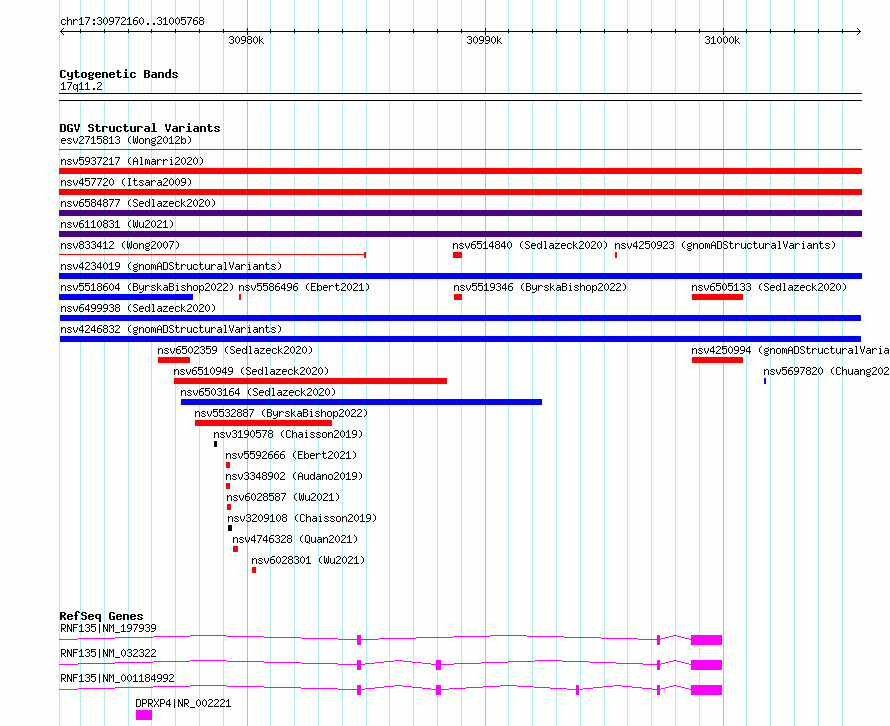The image size is (890, 726).
Task: Select the nsv5518604 (ByrskaBishop2022) blue bar
Action: coord(126,297)
